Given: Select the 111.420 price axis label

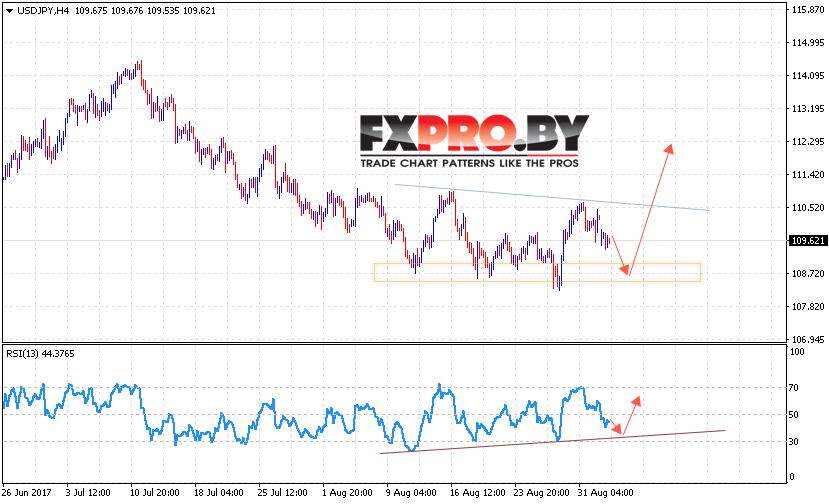Looking at the screenshot, I should point(808,175).
